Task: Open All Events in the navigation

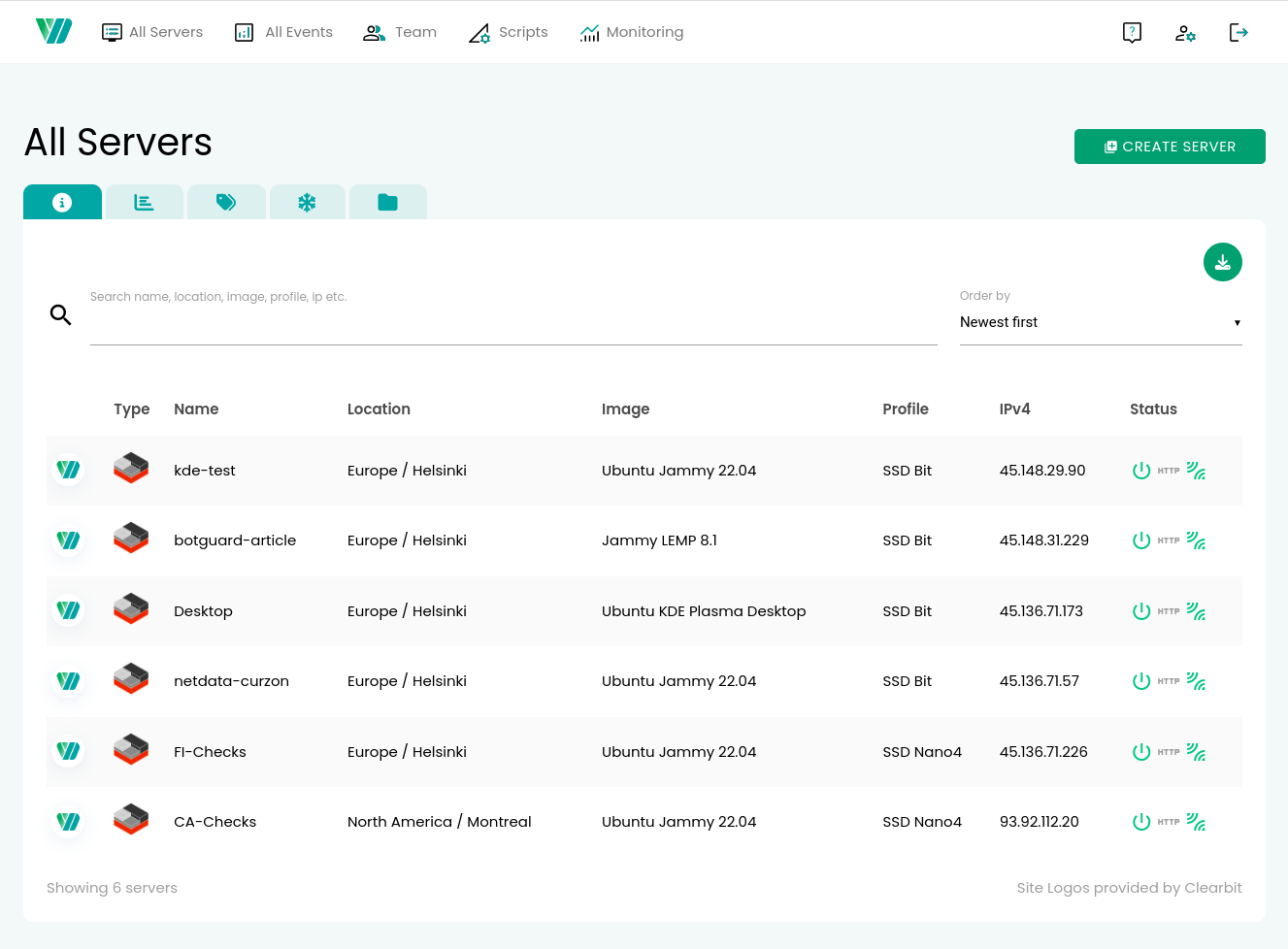Action: click(x=283, y=32)
